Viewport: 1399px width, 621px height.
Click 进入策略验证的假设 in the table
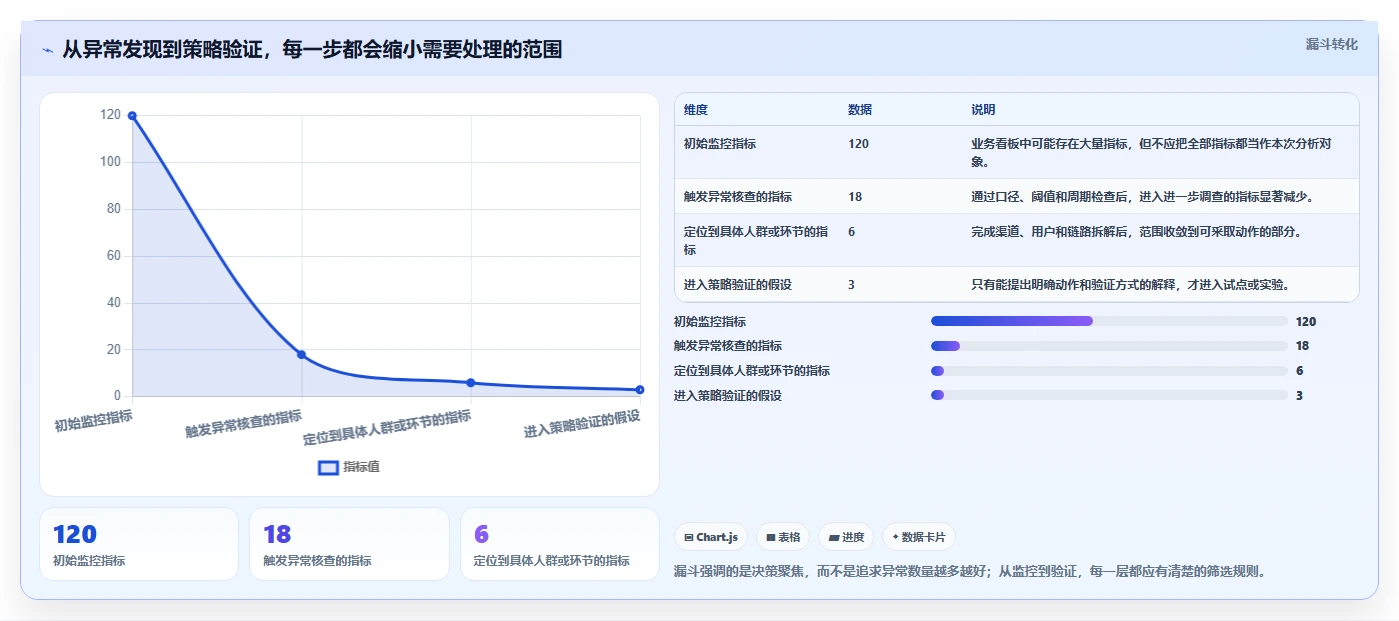[x=738, y=285]
